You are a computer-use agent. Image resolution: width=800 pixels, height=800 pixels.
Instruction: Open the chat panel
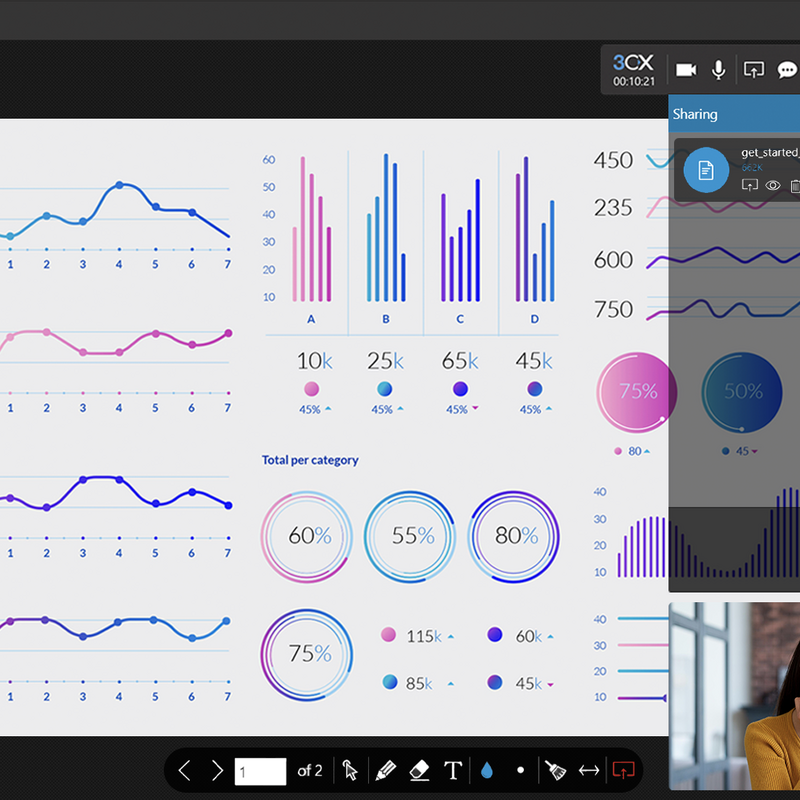(787, 69)
